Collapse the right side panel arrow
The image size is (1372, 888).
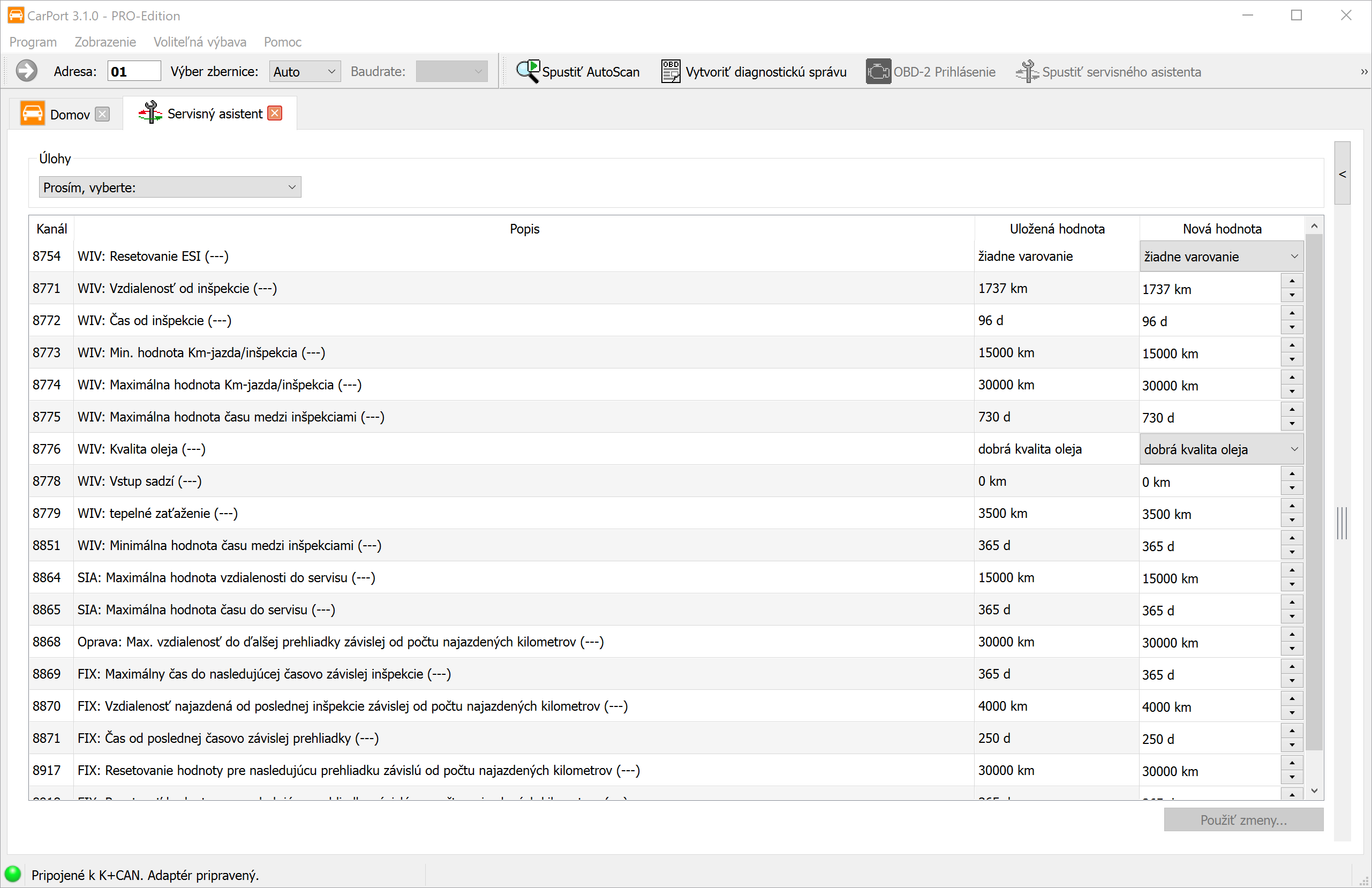coord(1343,174)
